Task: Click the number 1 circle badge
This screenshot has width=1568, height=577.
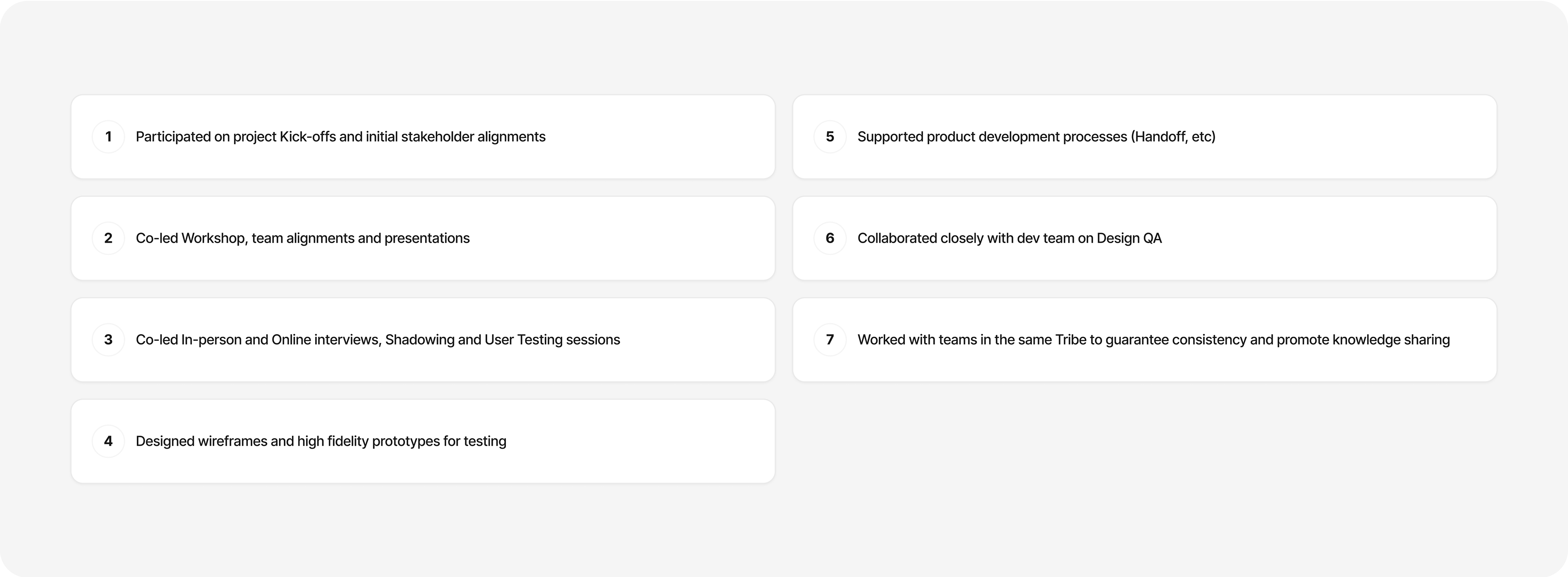Action: (108, 136)
